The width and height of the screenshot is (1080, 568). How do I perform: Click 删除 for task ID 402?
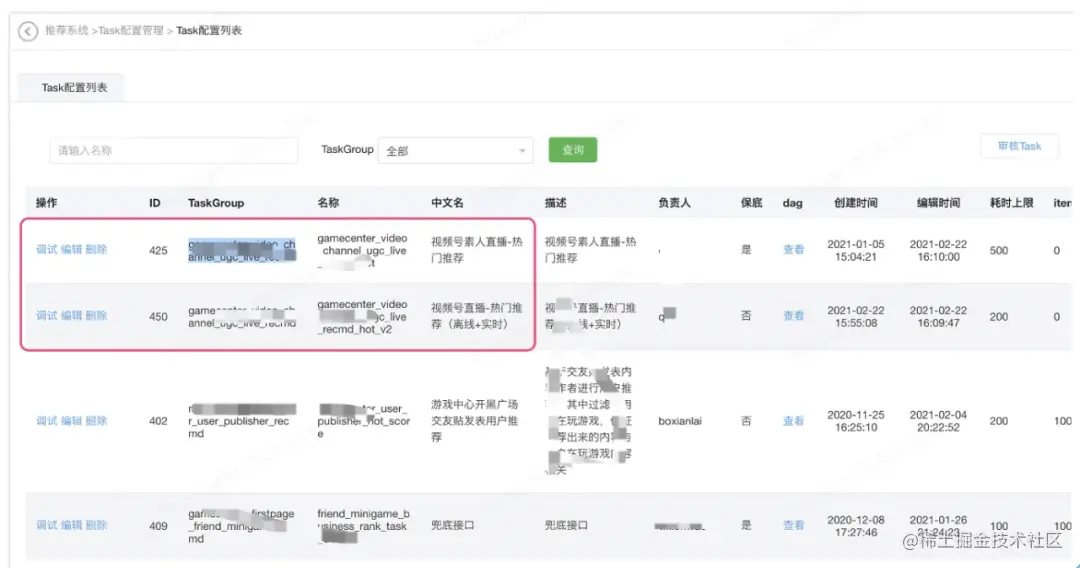click(x=96, y=421)
